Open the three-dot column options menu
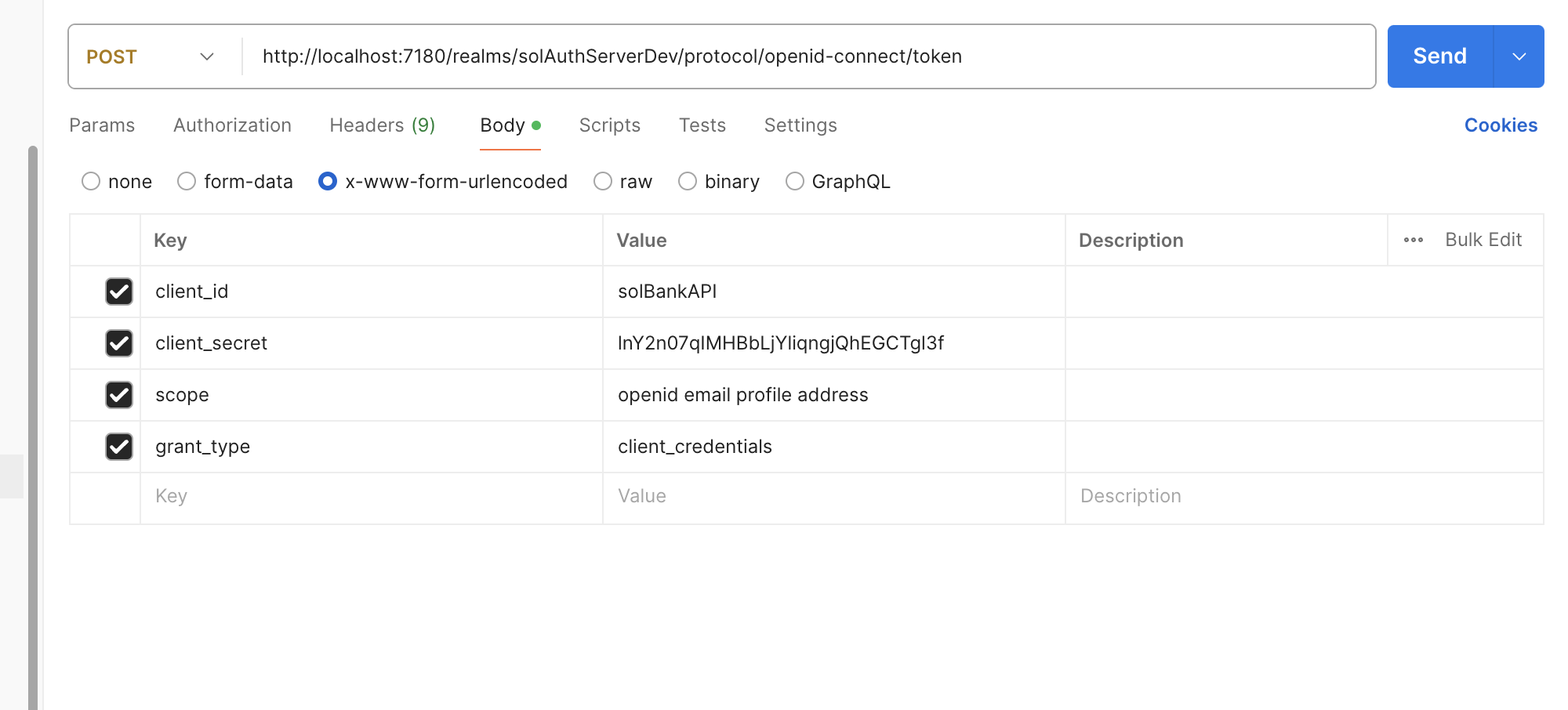This screenshot has width=1568, height=710. [1413, 240]
